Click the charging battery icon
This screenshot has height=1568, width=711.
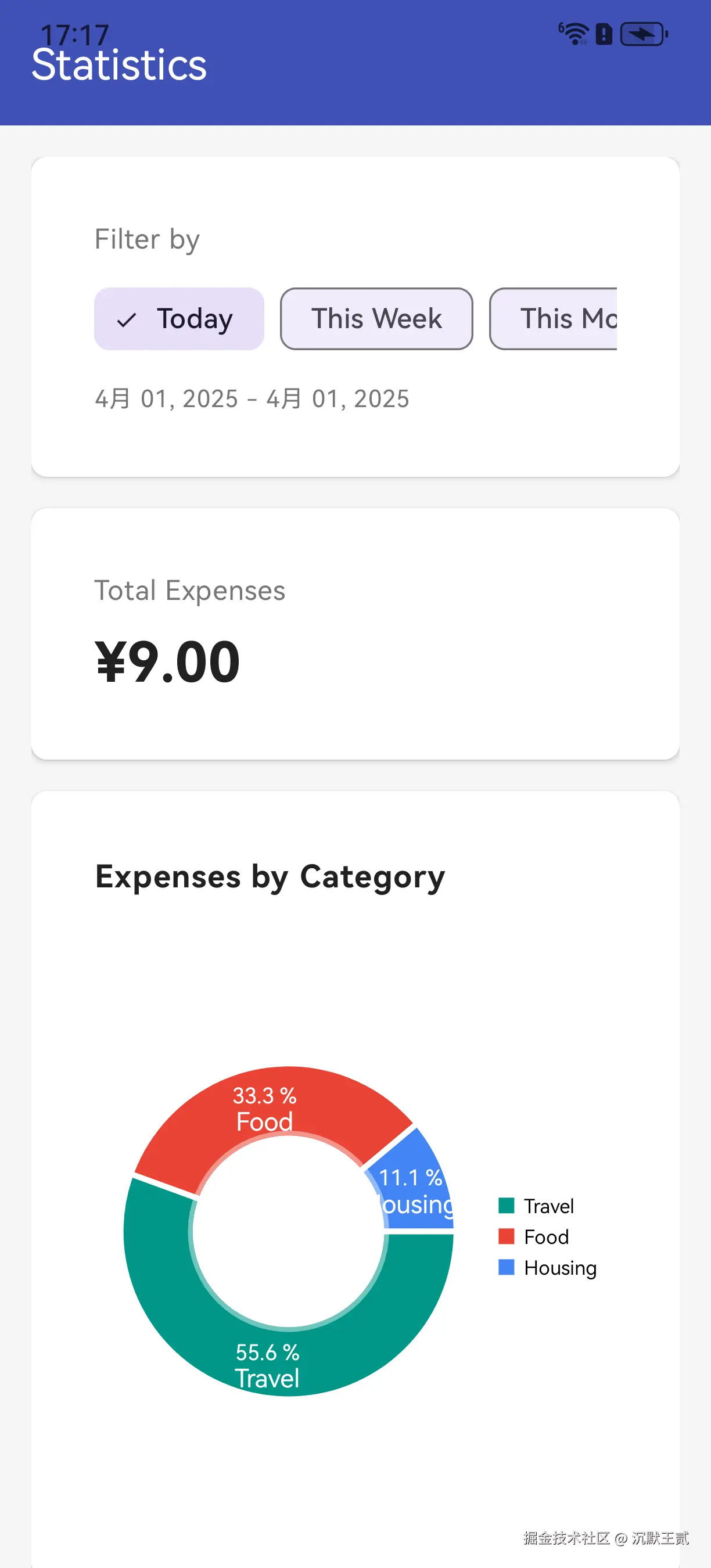pos(644,34)
